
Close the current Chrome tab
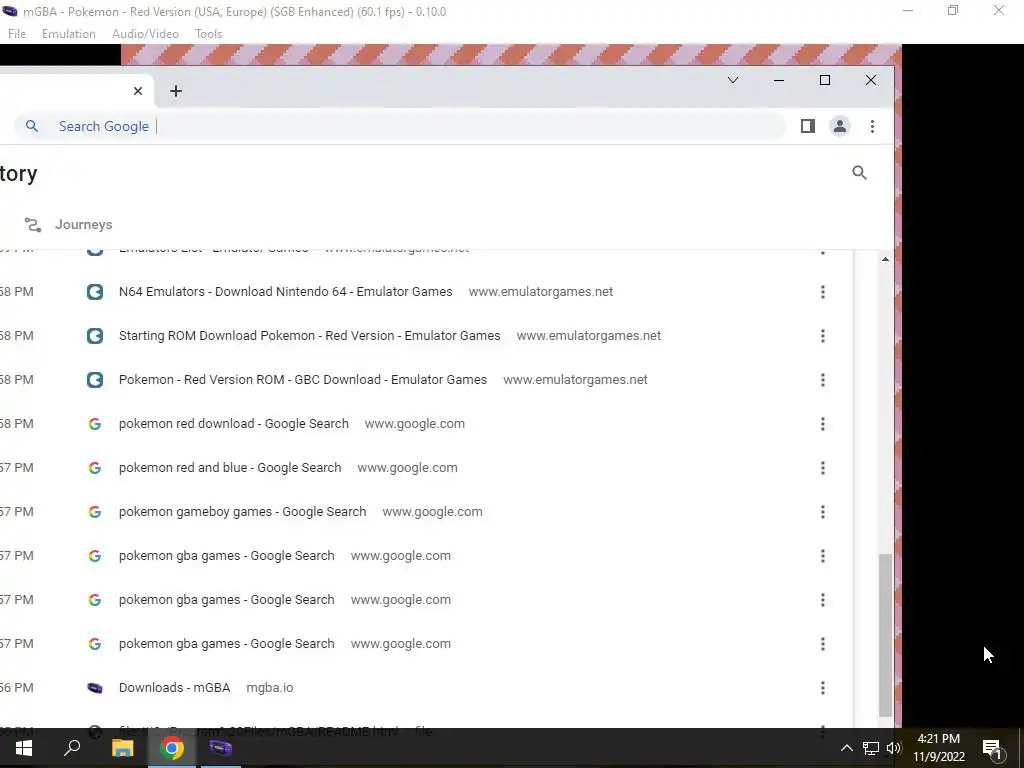pyautogui.click(x=138, y=91)
